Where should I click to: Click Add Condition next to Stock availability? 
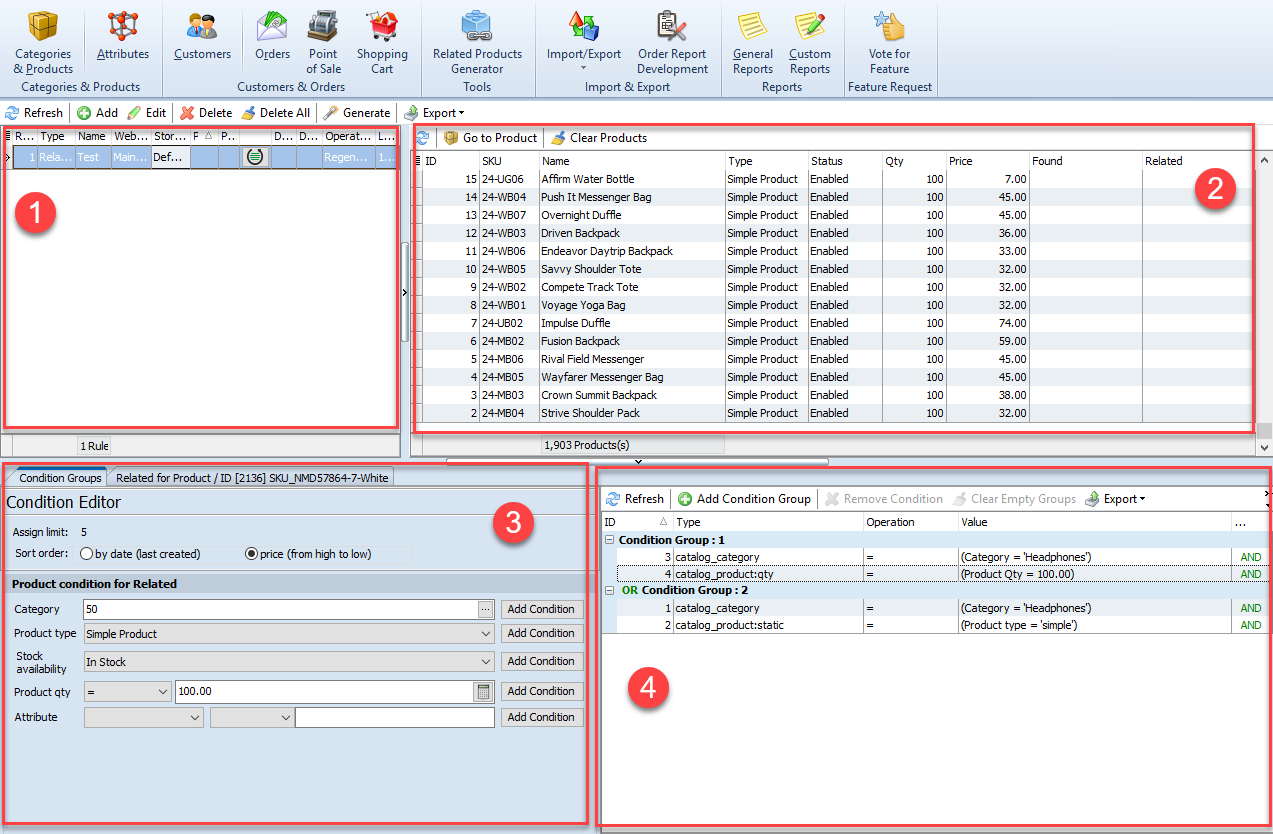point(541,661)
